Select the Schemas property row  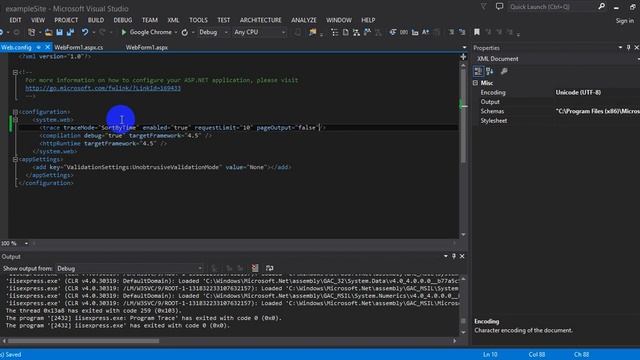[556, 111]
